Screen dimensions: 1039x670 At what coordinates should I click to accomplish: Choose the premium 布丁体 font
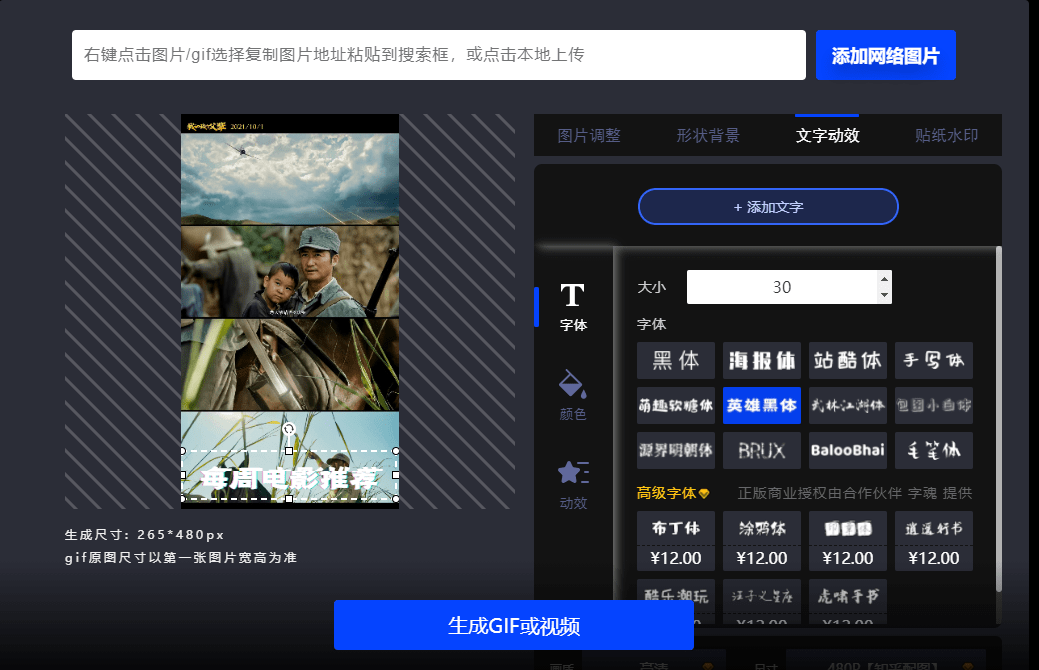click(x=676, y=528)
